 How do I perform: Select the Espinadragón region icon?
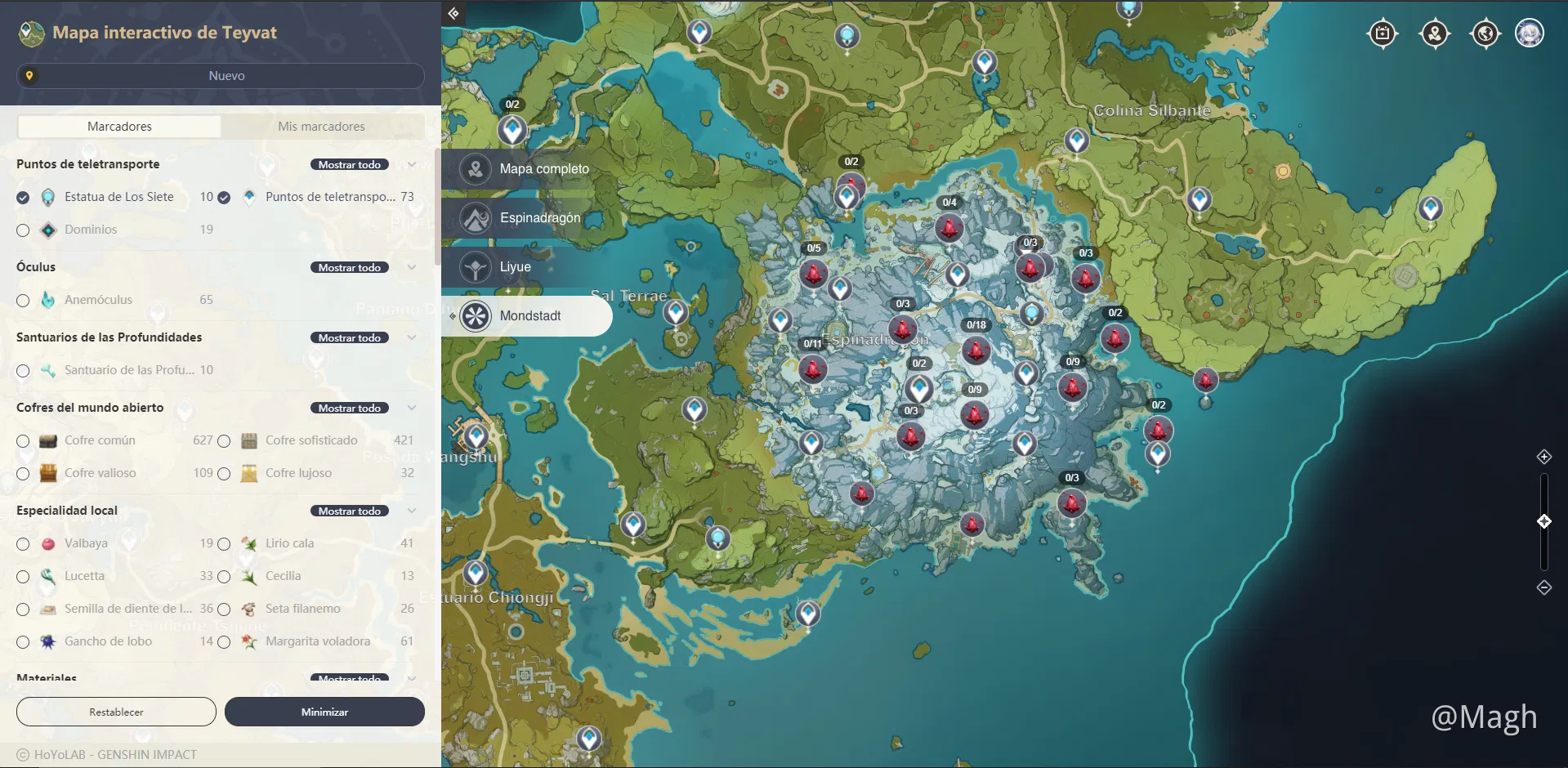[x=475, y=218]
